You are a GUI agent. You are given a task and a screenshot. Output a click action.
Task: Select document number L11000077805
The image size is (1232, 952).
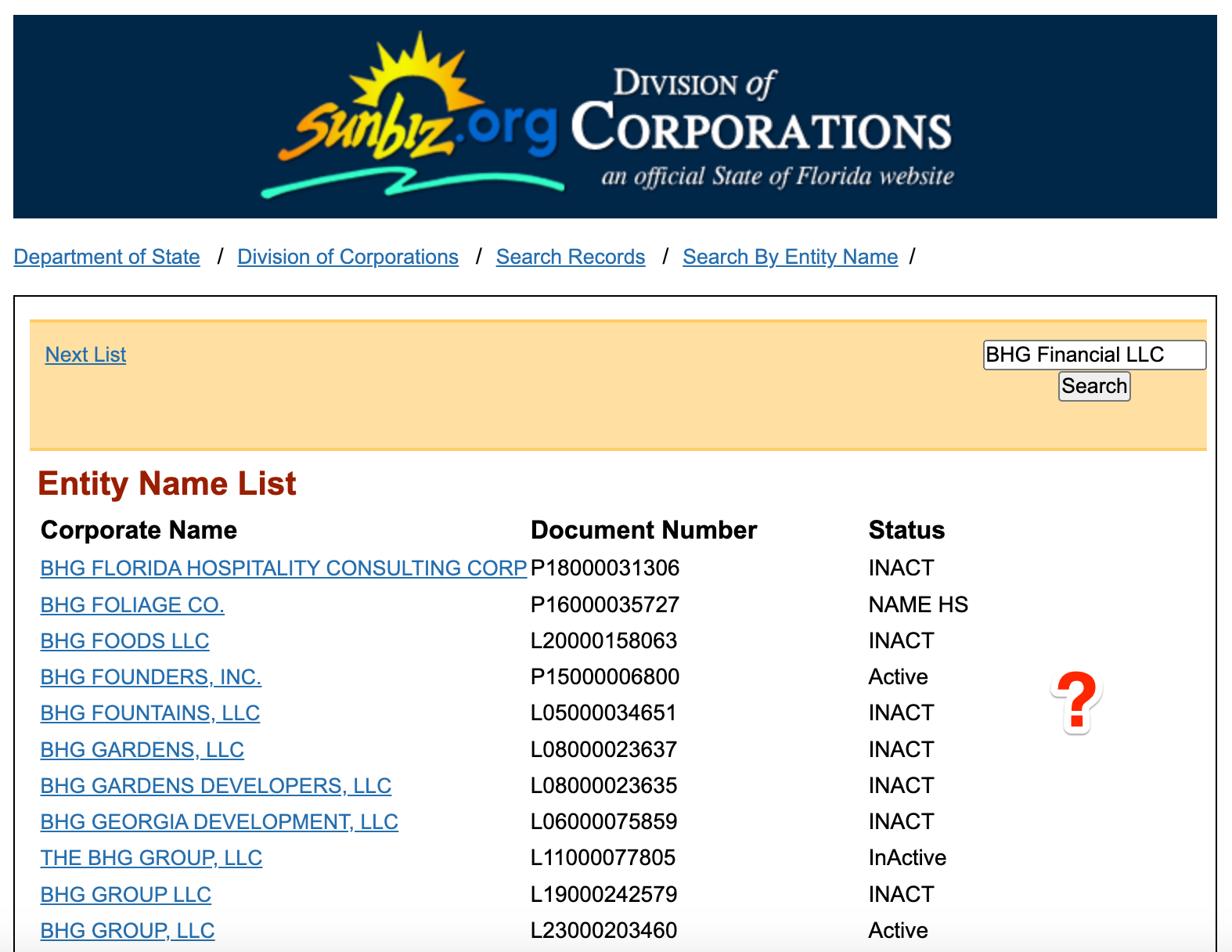(x=603, y=857)
